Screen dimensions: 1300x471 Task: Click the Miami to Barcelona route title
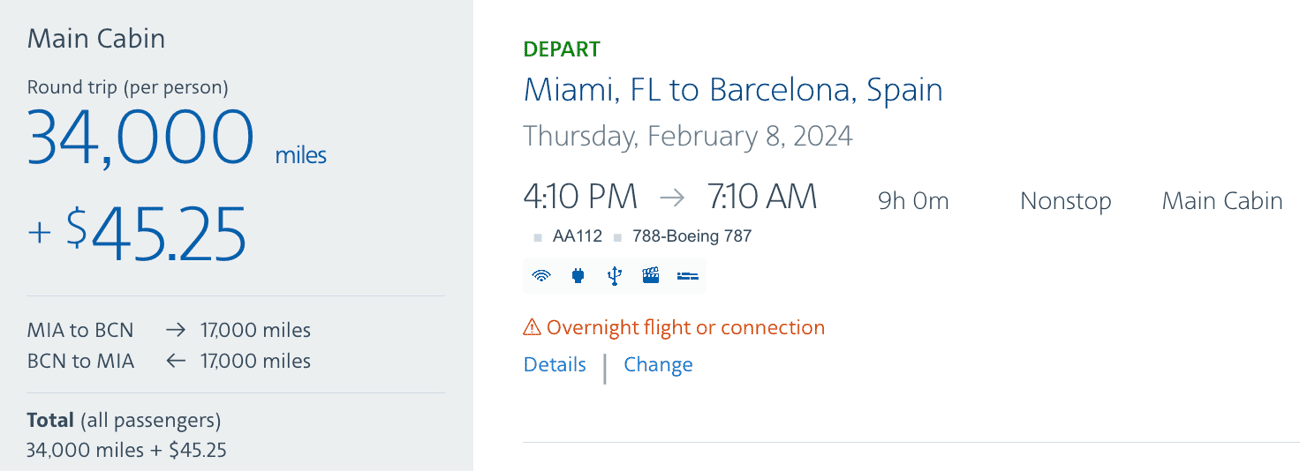pyautogui.click(x=733, y=90)
